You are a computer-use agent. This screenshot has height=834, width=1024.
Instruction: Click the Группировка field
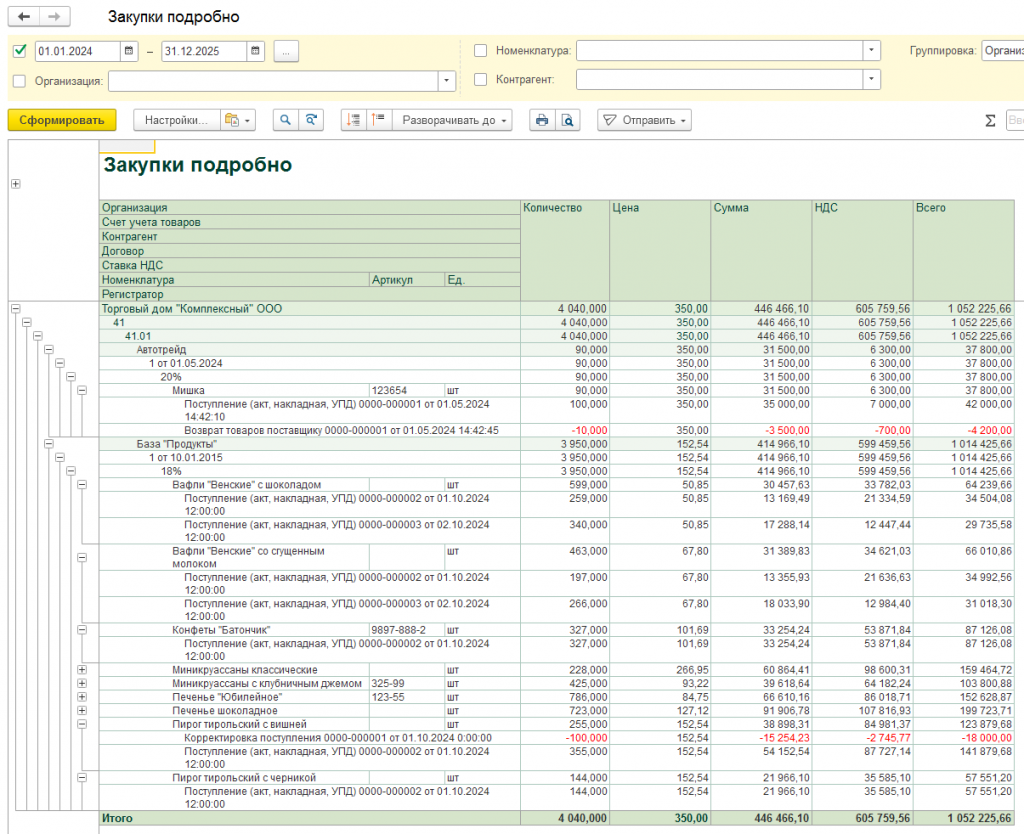pos(1002,50)
